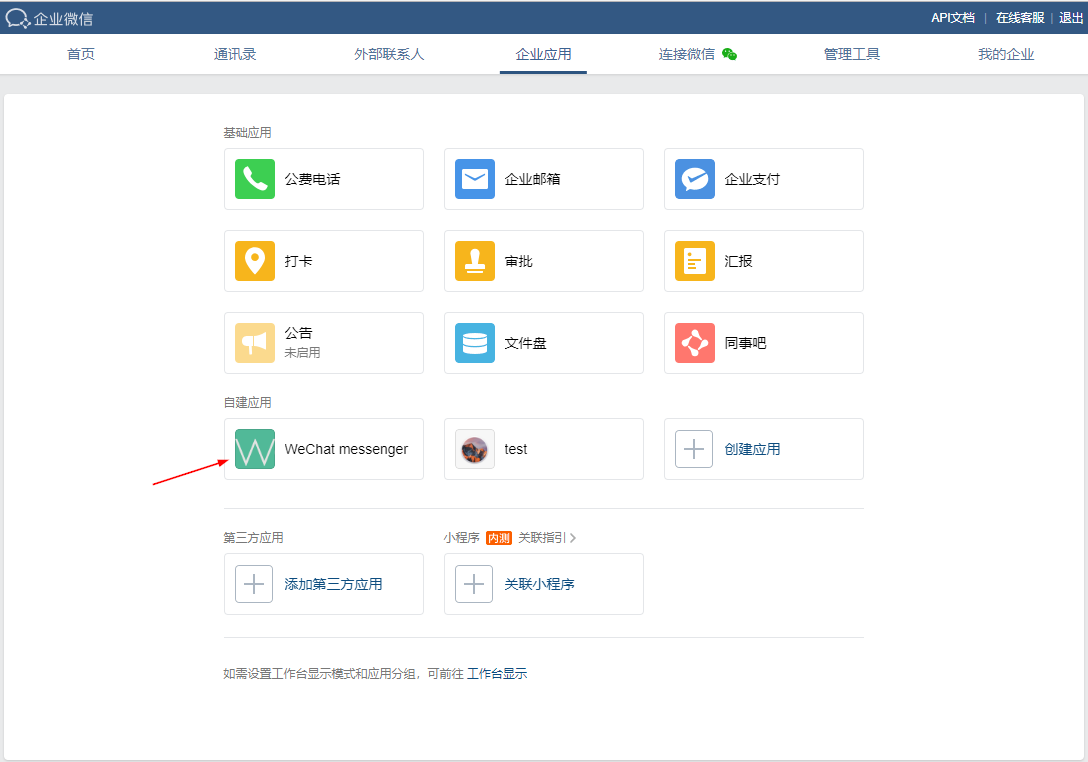This screenshot has height=762, width=1088.
Task: Open the 工作台显示 settings link
Action: click(x=498, y=673)
